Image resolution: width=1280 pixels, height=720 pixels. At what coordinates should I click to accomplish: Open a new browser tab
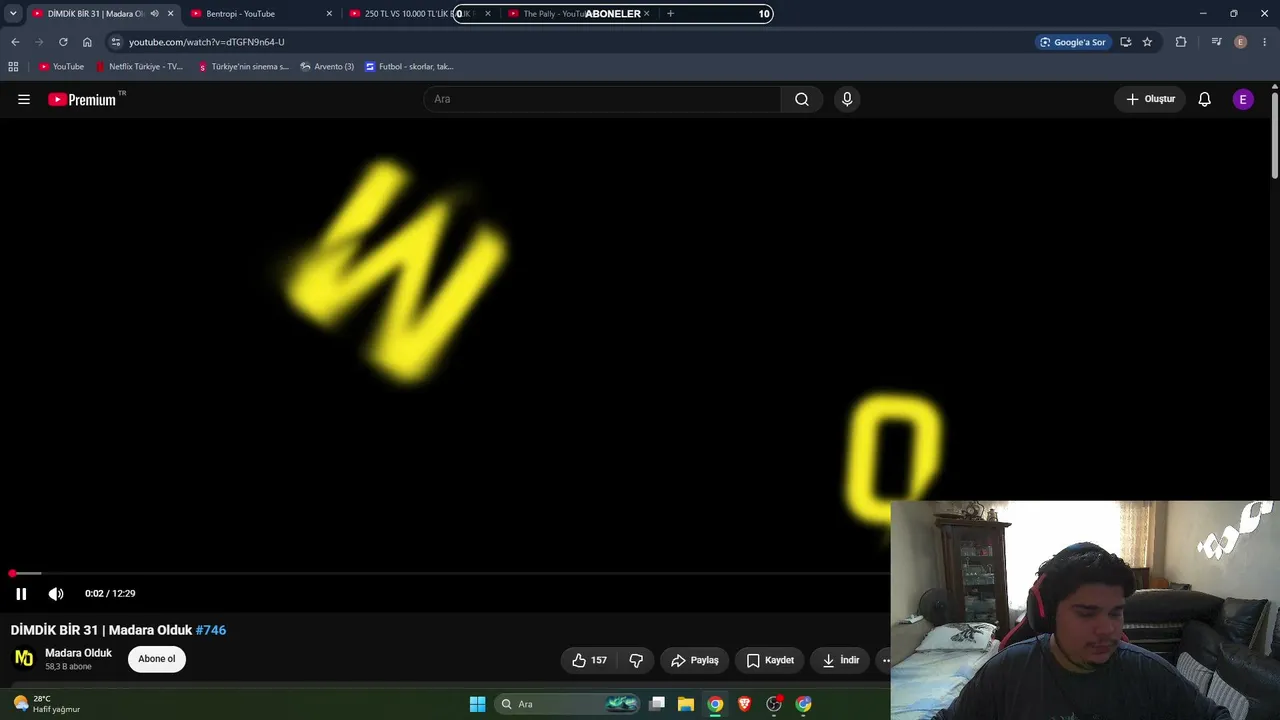pos(670,14)
